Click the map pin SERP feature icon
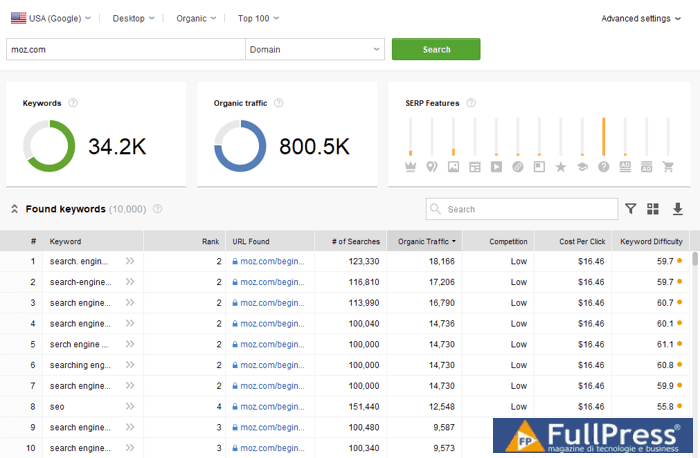700x458 pixels. [x=432, y=166]
